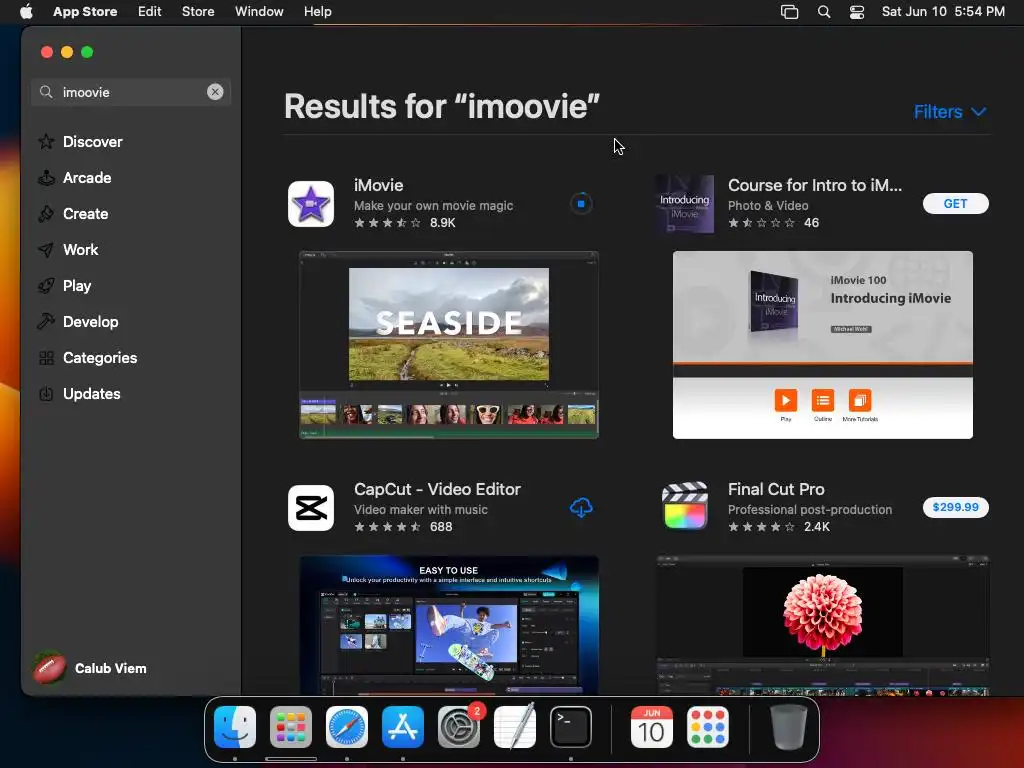The width and height of the screenshot is (1024, 768).
Task: Select 'Make your own movie magic' subtitle
Action: pyautogui.click(x=434, y=206)
